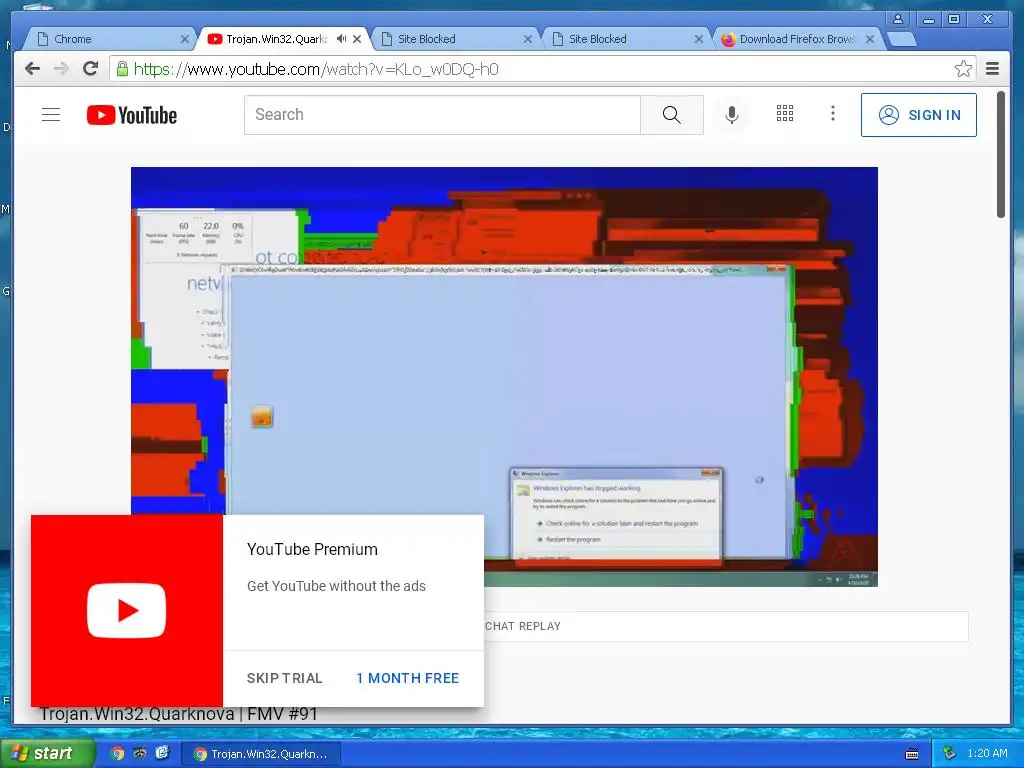This screenshot has width=1024, height=768.
Task: Open the on-screen keyboard tray icon
Action: coord(912,754)
